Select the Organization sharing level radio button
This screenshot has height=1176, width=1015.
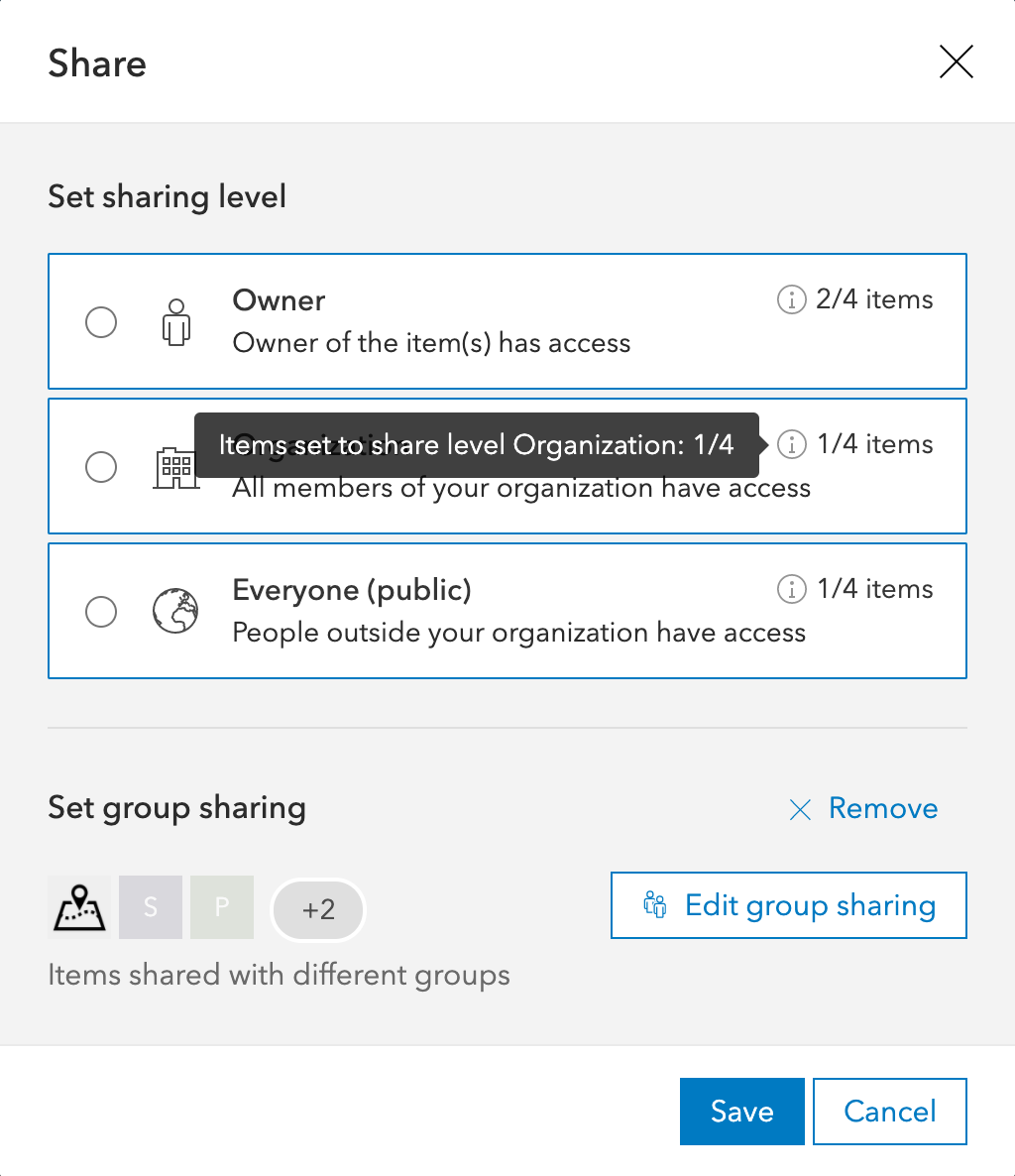101,467
